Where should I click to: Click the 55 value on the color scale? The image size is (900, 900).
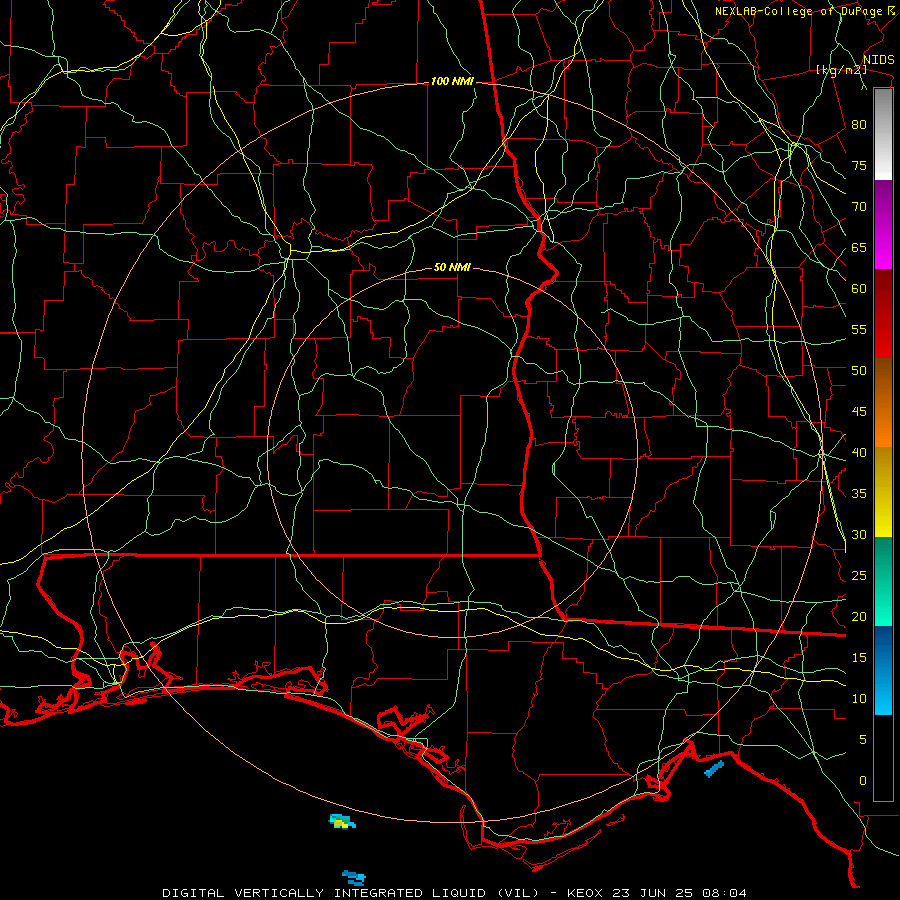click(x=859, y=329)
